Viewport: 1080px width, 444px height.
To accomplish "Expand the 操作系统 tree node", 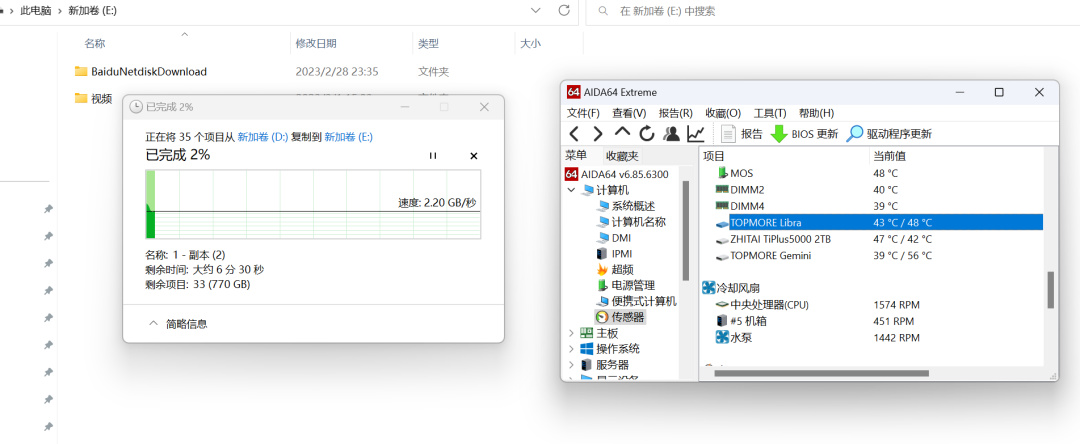I will [571, 349].
